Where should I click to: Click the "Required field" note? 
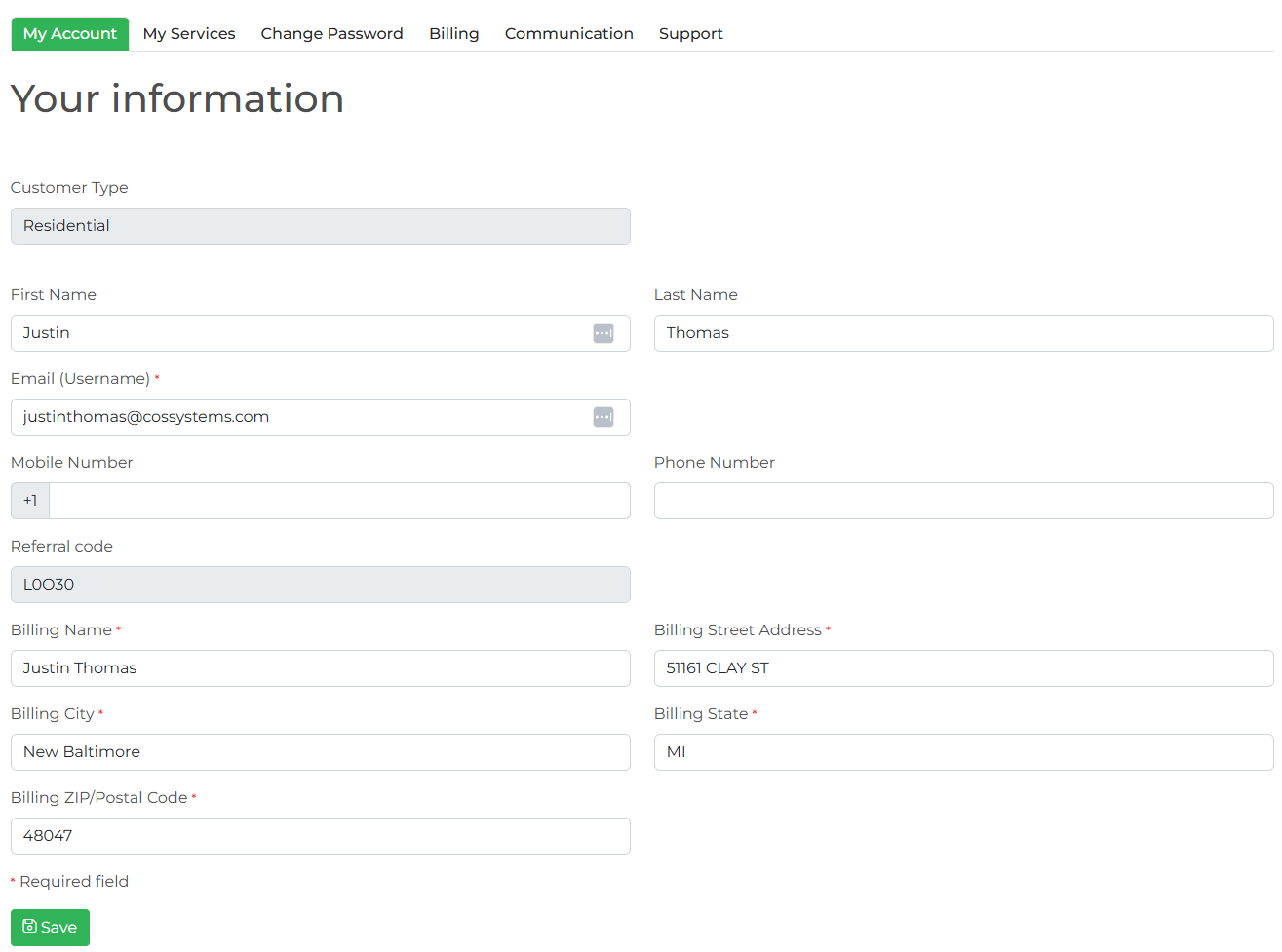[x=74, y=882]
